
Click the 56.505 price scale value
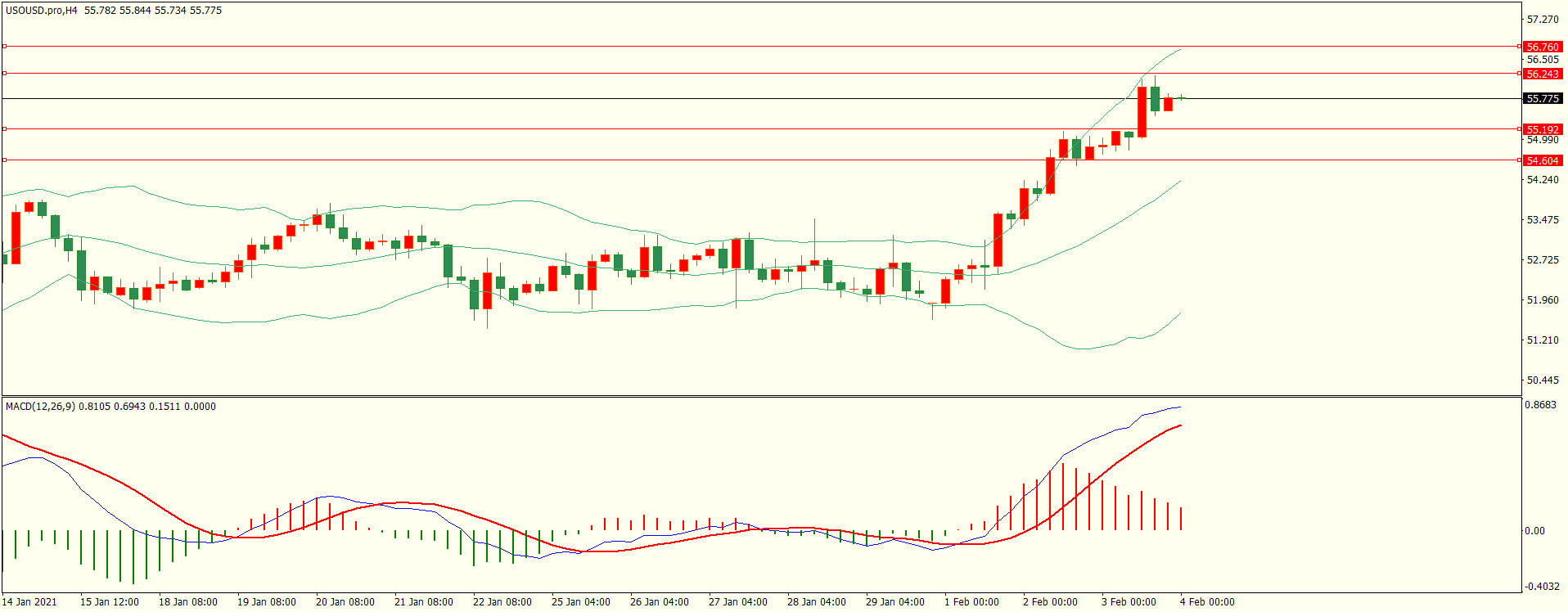pyautogui.click(x=1543, y=59)
